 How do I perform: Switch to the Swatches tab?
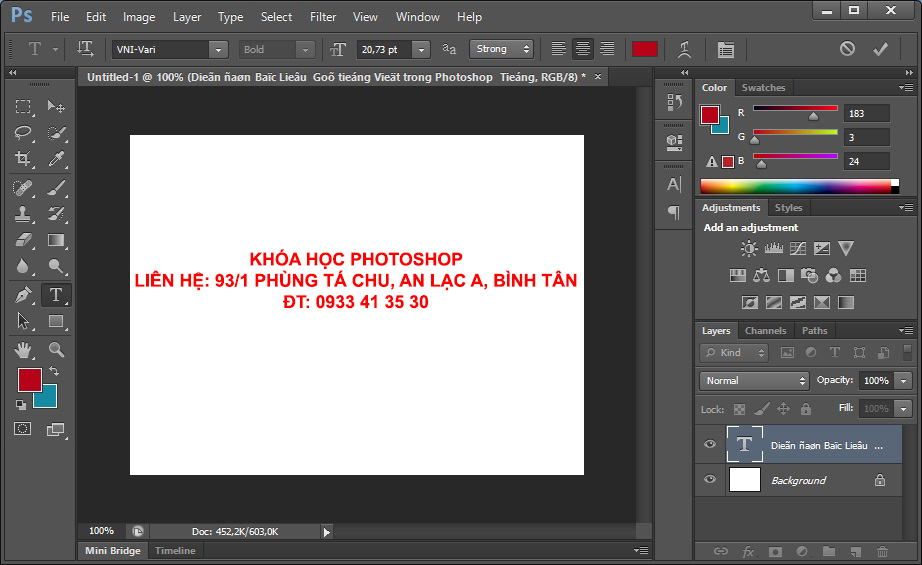(763, 88)
